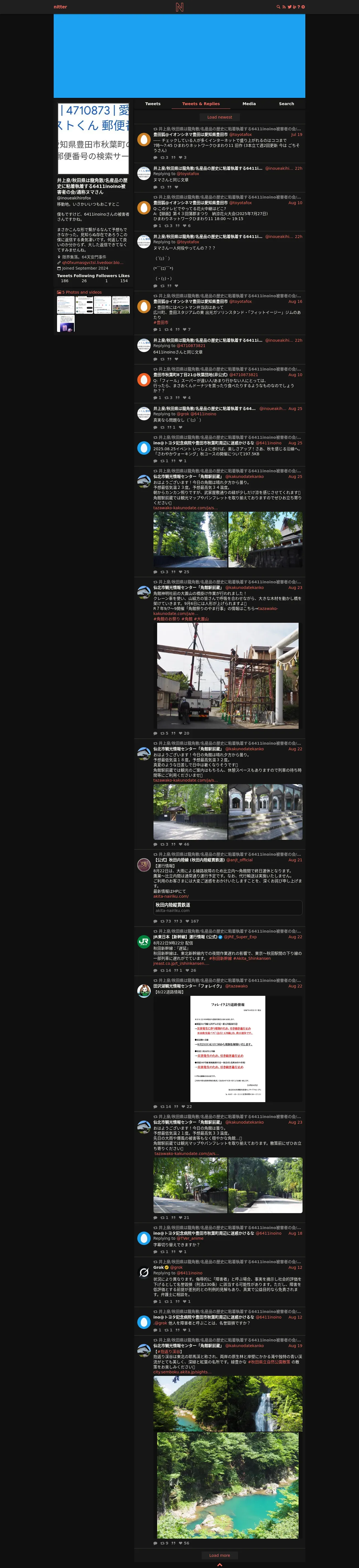Open the question-mark about icon in header

pos(299,7)
